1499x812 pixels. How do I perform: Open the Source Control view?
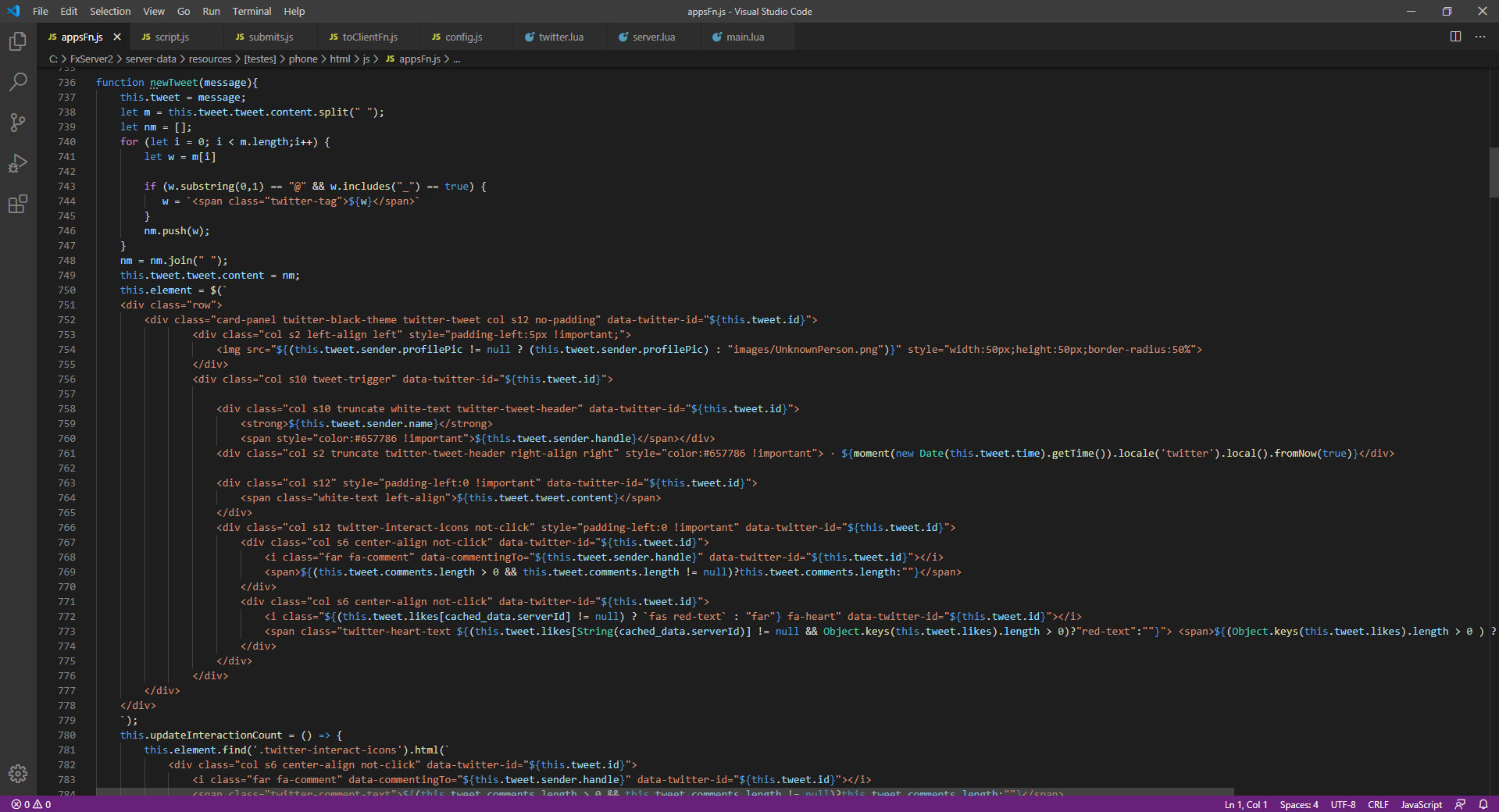tap(17, 123)
